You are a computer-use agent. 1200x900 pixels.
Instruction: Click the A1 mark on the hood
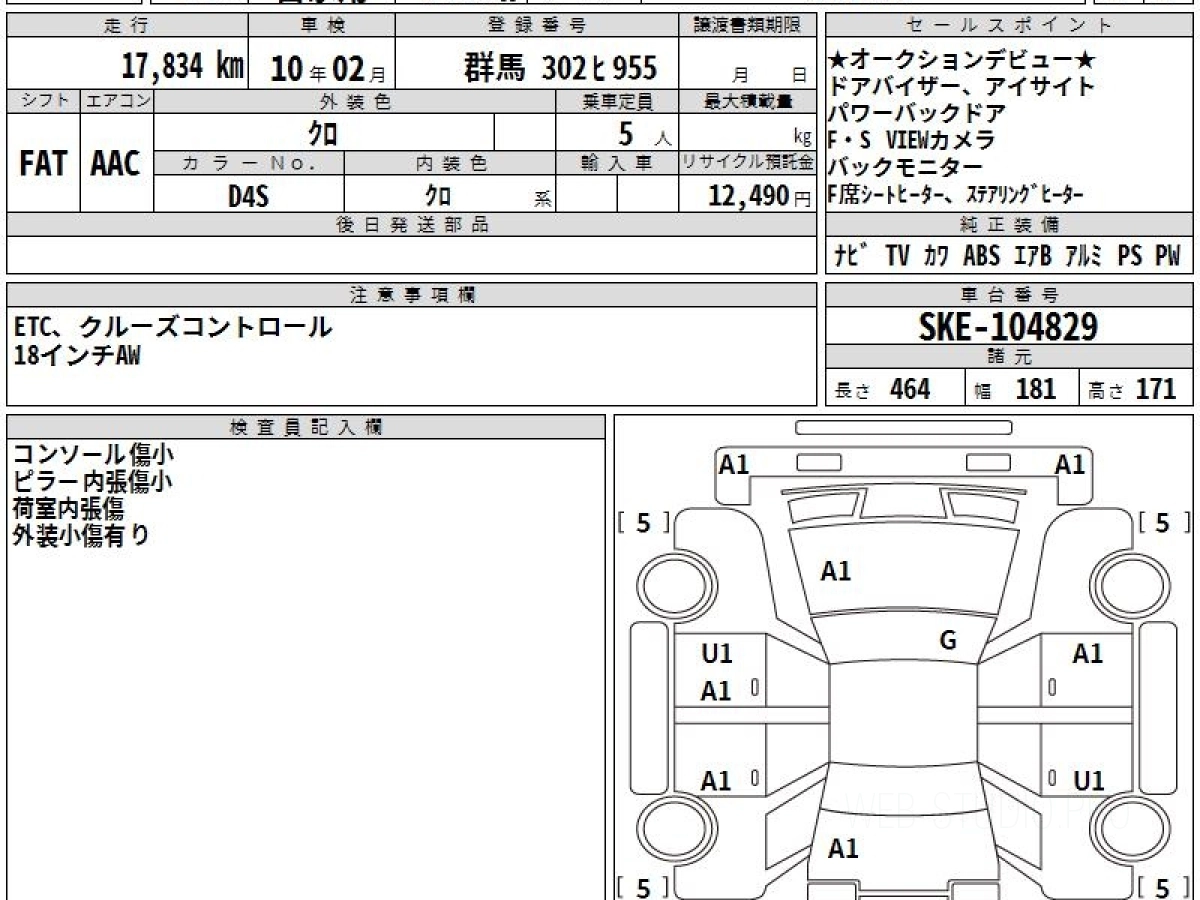[835, 571]
